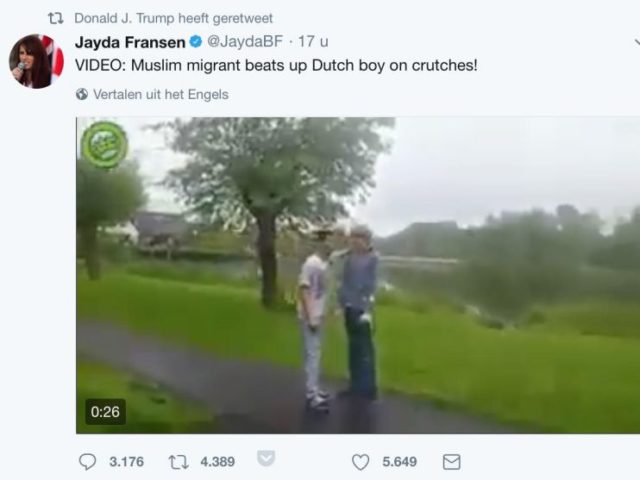
Task: Click Vertalen uit het Engels link
Action: (161, 94)
